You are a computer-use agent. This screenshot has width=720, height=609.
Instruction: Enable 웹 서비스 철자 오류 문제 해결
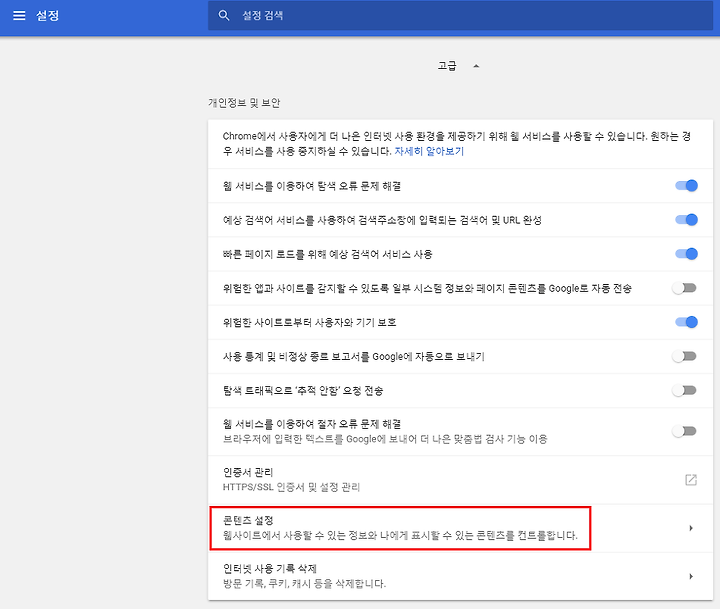click(685, 431)
